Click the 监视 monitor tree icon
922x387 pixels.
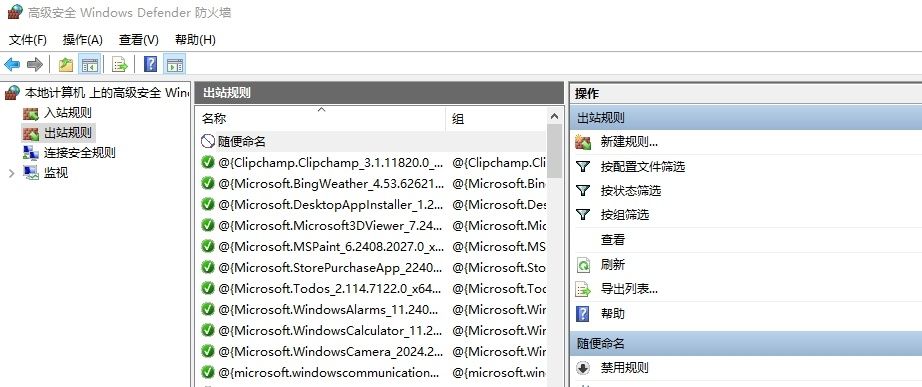(x=31, y=173)
